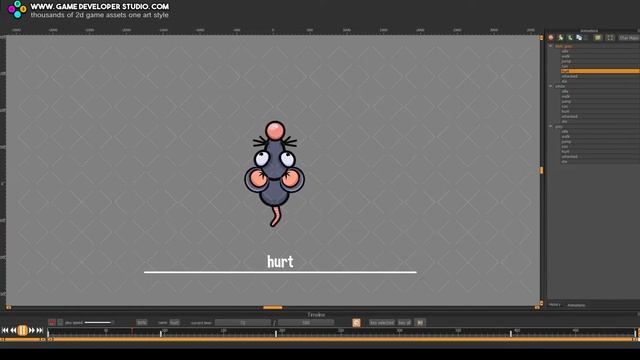Viewport: 640px width, 360px height.
Task: Select attacked under the dark grey entity
Action: [x=600, y=76]
